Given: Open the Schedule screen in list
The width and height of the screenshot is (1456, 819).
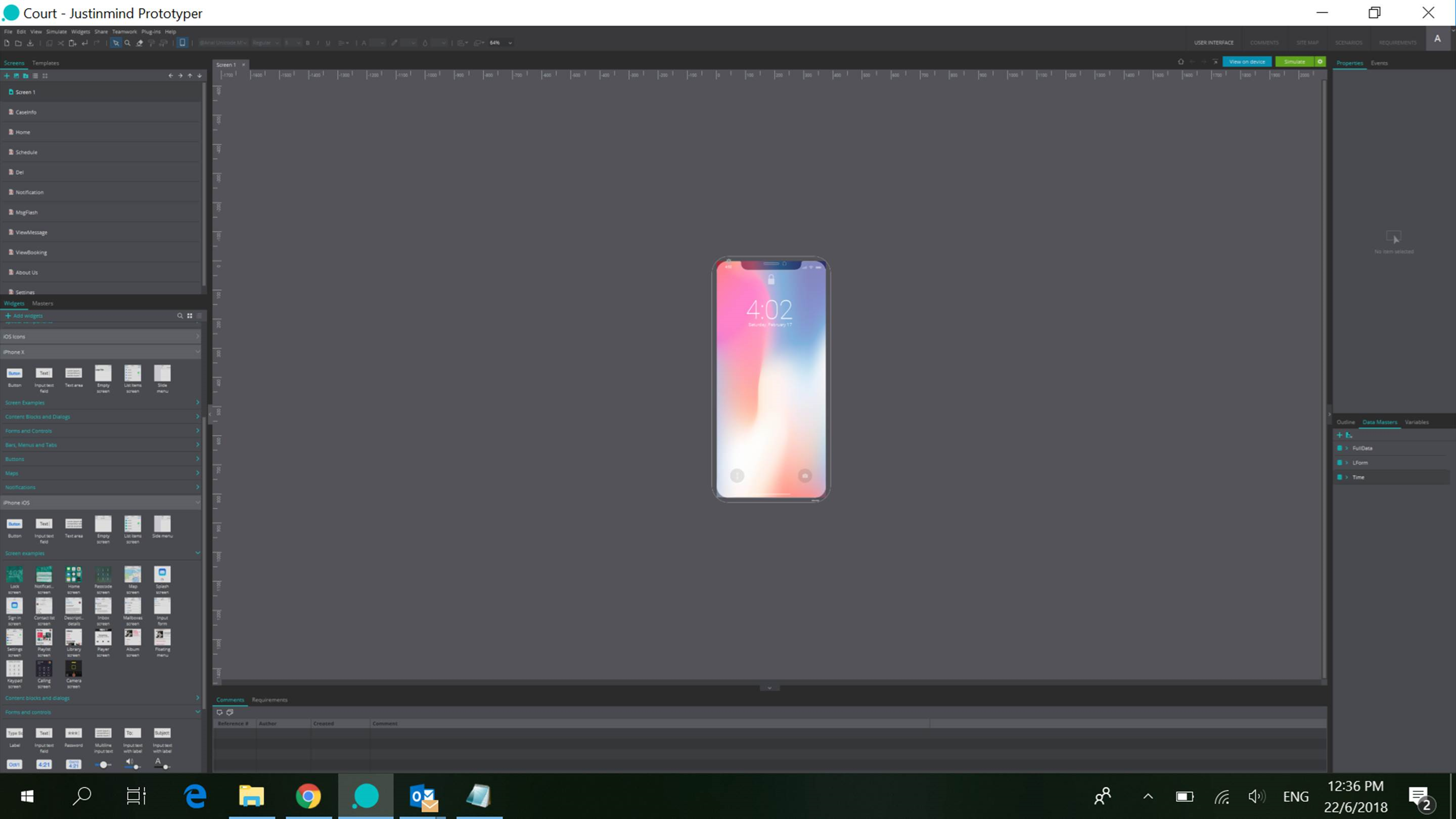Looking at the screenshot, I should click(26, 153).
